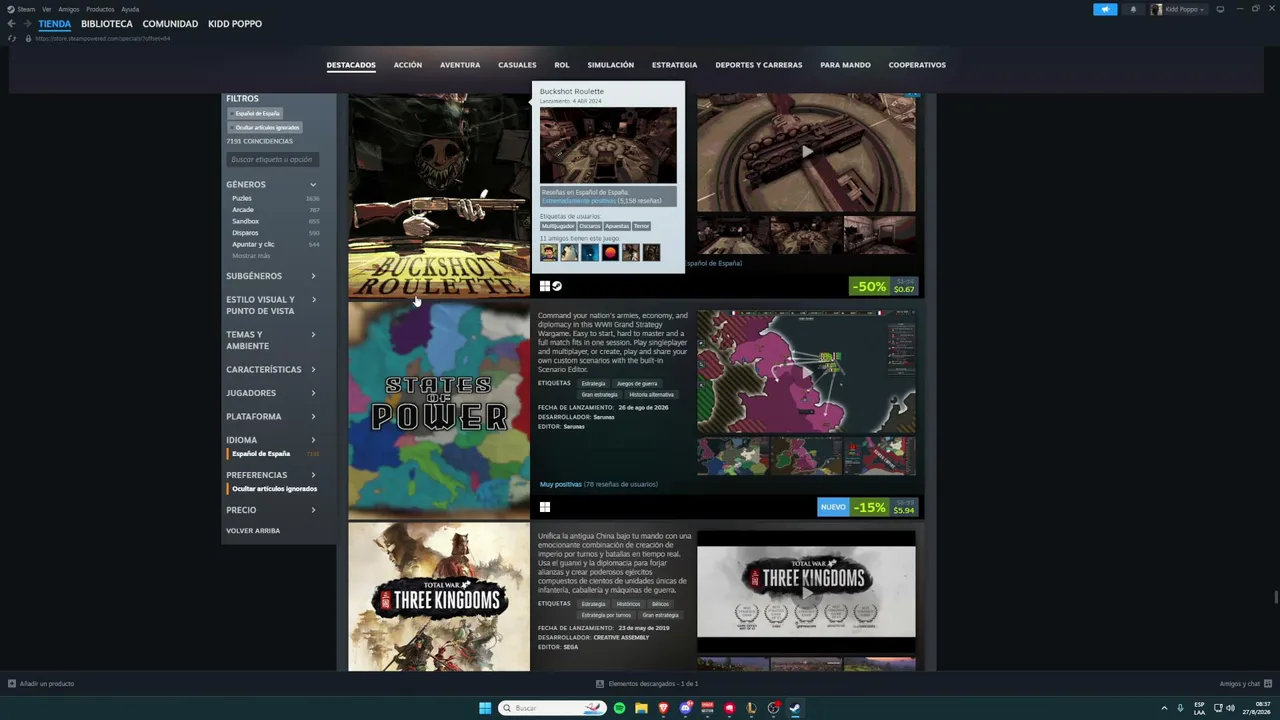Click Mostrar más under Géneros

point(251,256)
